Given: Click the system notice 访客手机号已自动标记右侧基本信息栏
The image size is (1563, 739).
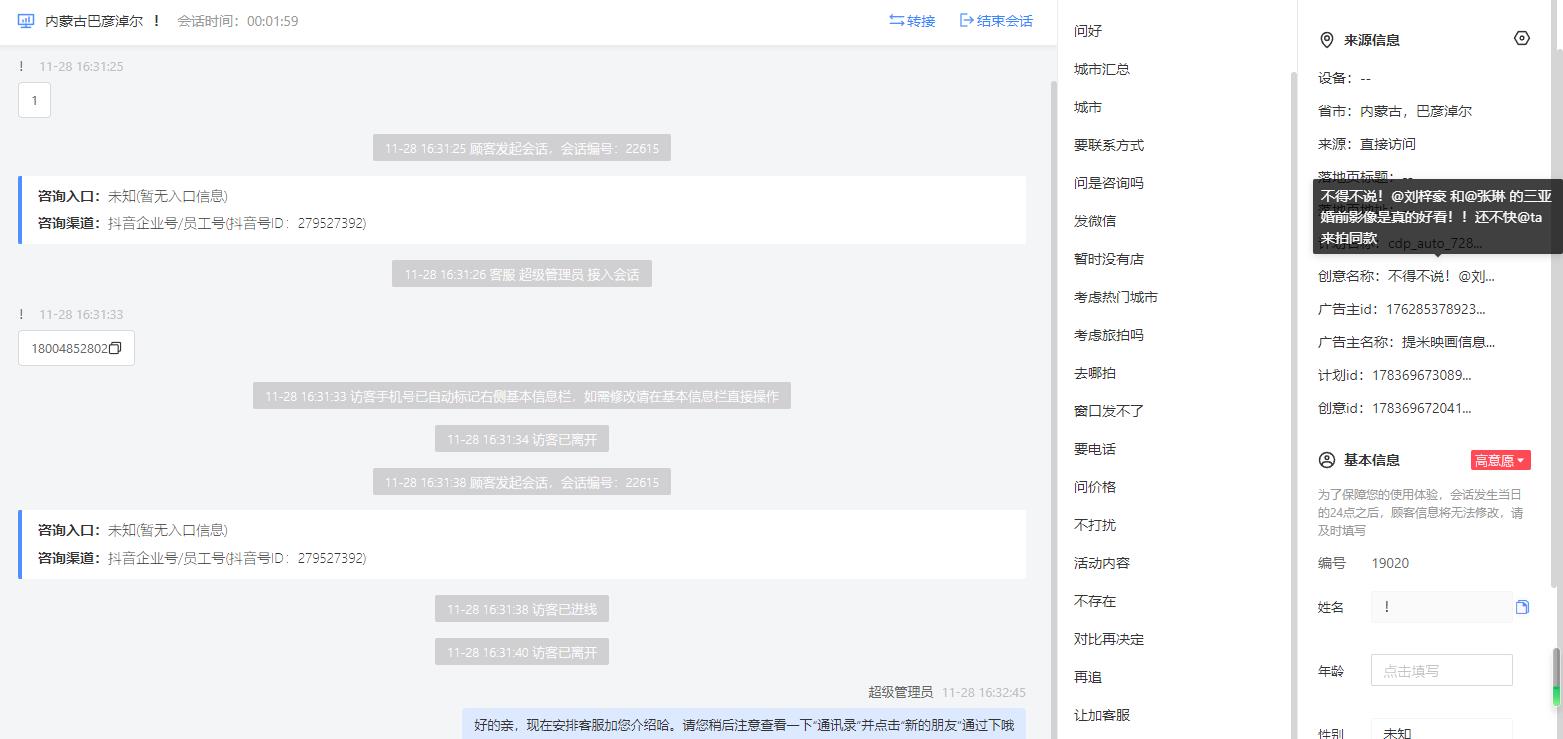Looking at the screenshot, I should pyautogui.click(x=521, y=396).
